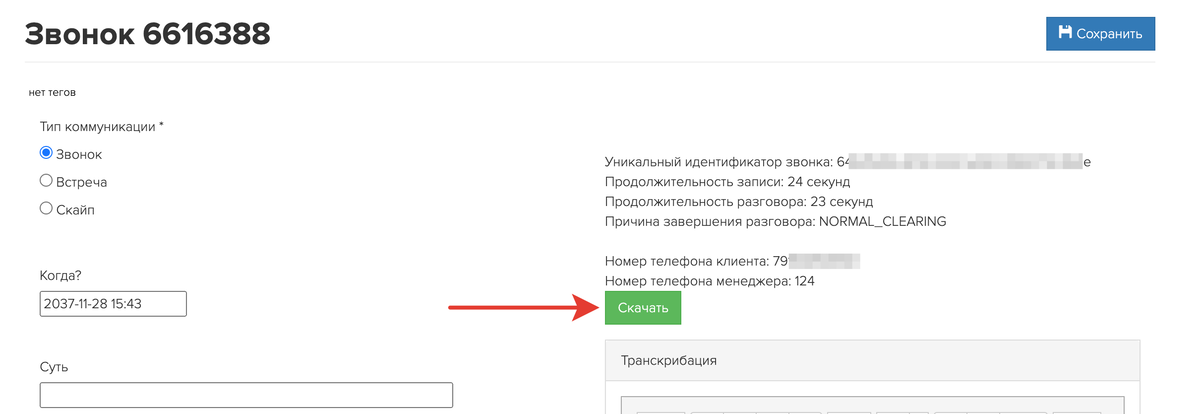1200x414 pixels.
Task: Click the Номер телефона клиента line
Action: [x=696, y=262]
